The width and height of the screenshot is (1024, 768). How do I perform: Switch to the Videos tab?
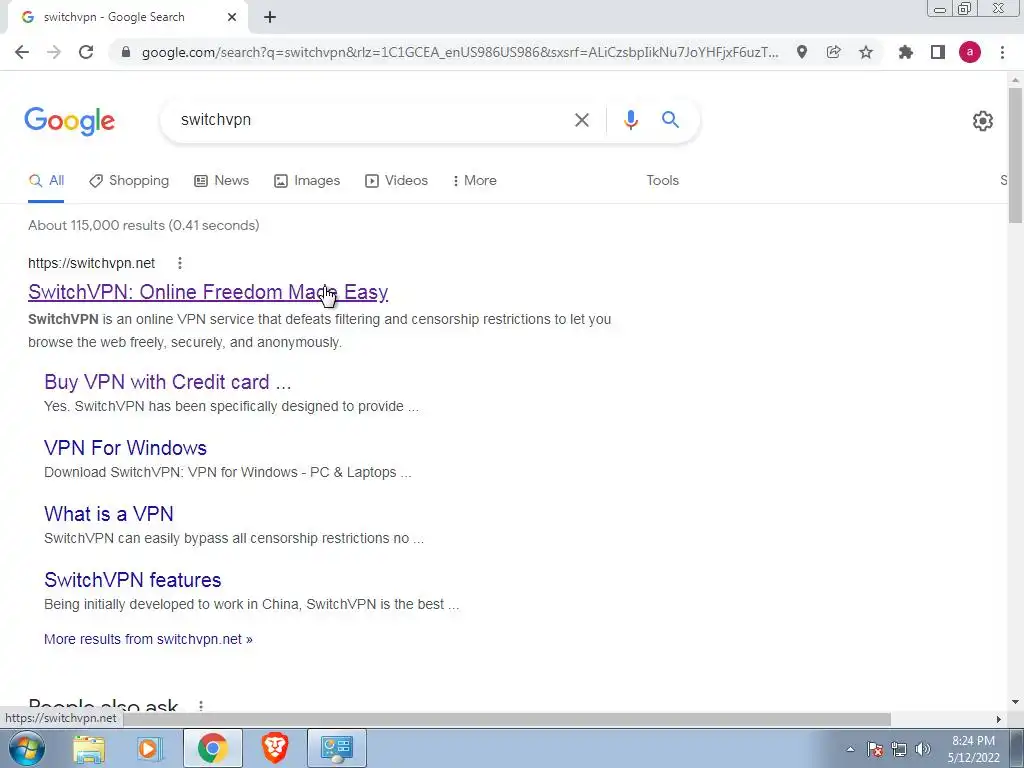(396, 181)
